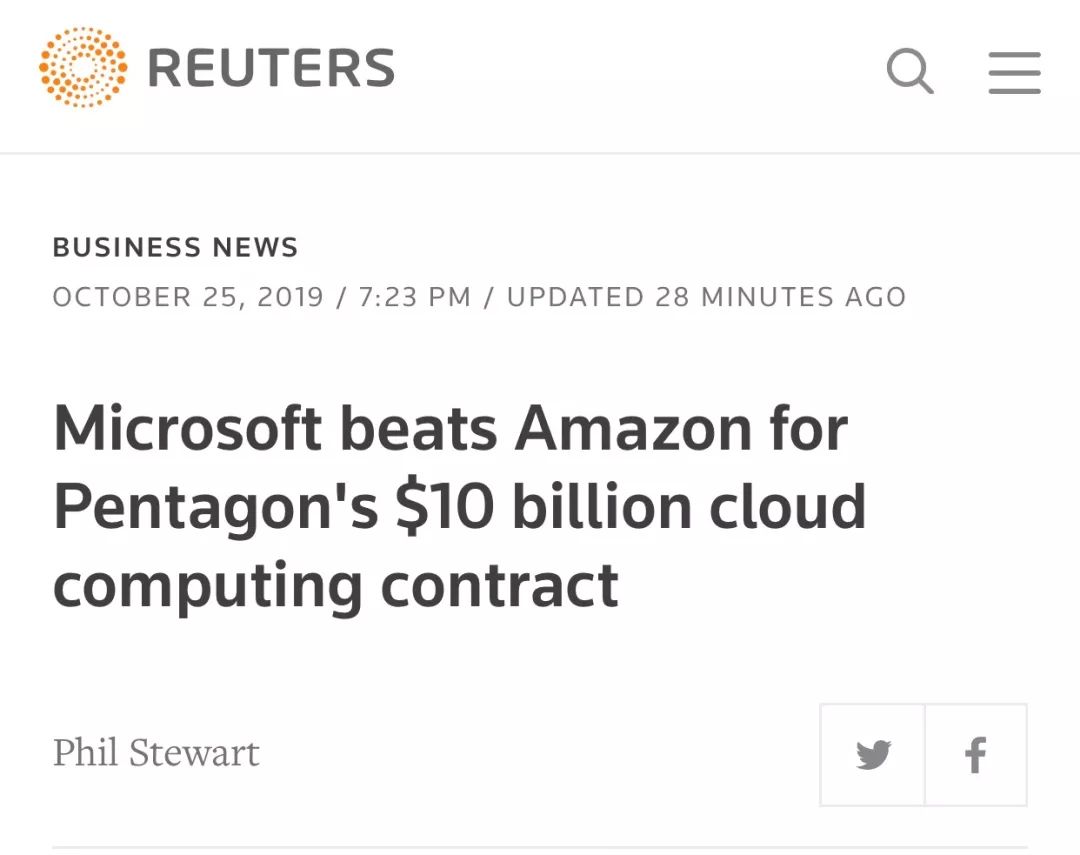Click the word contract in headline
The width and height of the screenshot is (1080, 855).
(499, 587)
